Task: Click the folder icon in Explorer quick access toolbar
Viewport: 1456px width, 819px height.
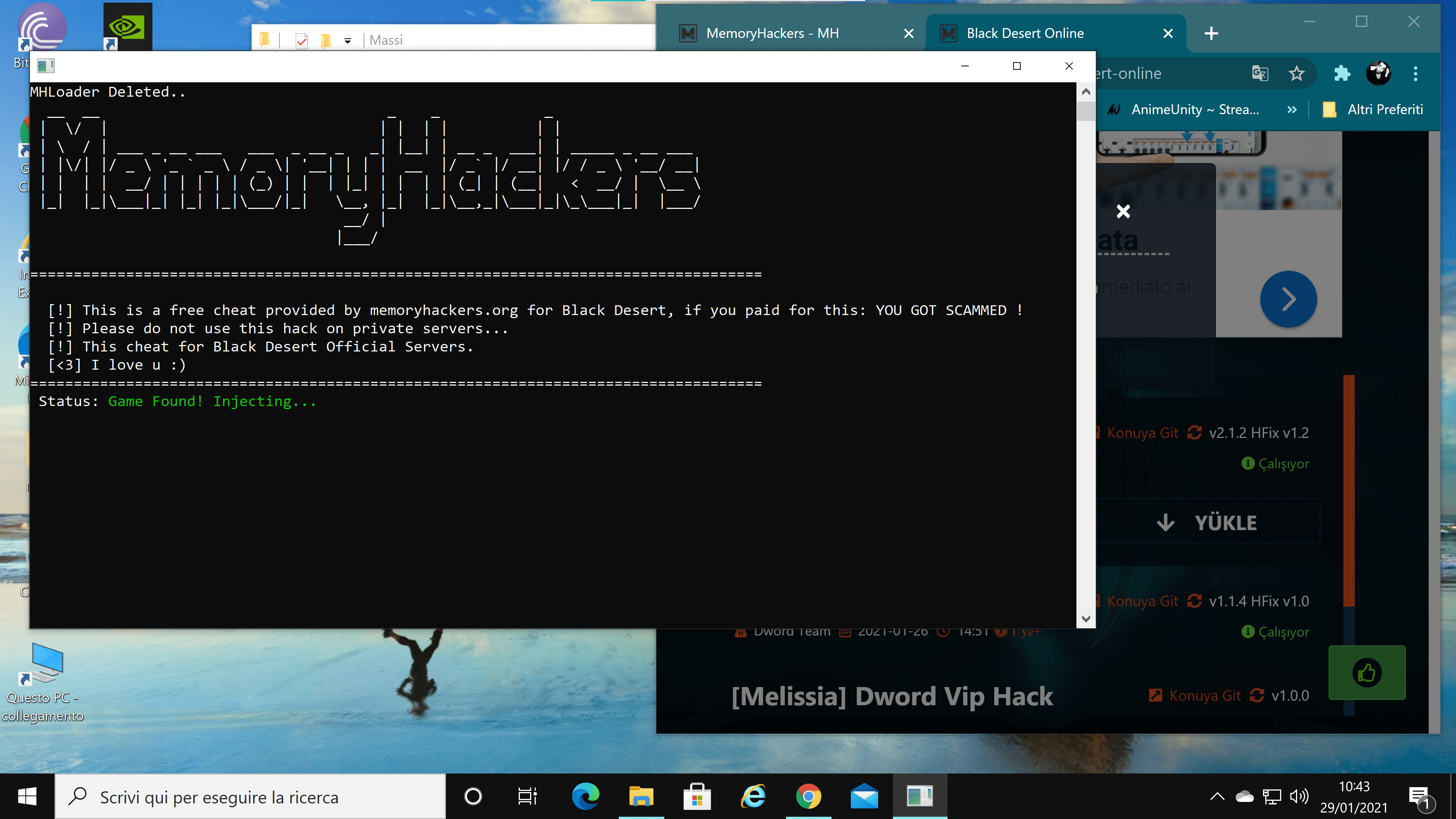Action: pyautogui.click(x=265, y=39)
